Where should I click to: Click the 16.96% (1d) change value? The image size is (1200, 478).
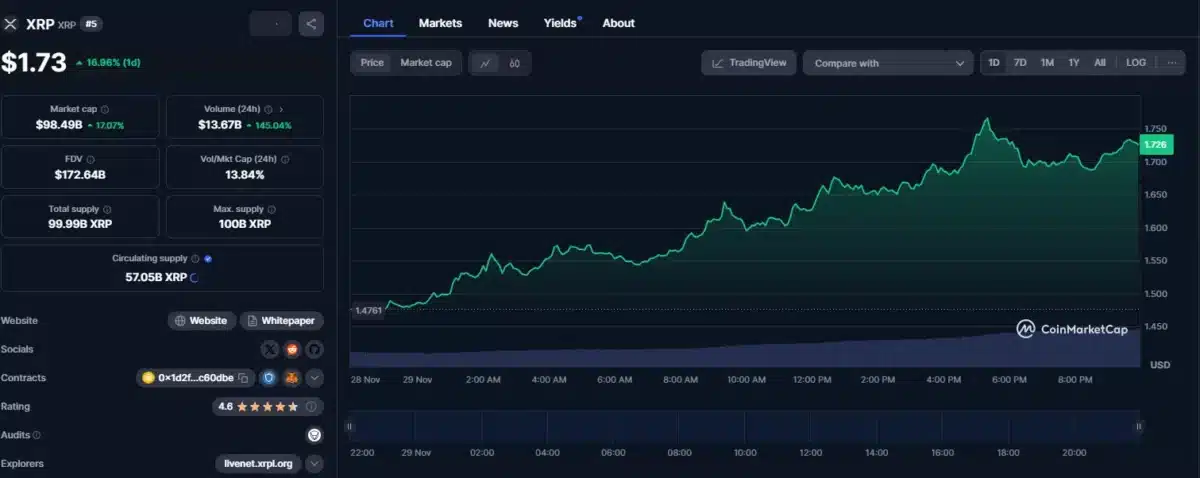coord(109,63)
